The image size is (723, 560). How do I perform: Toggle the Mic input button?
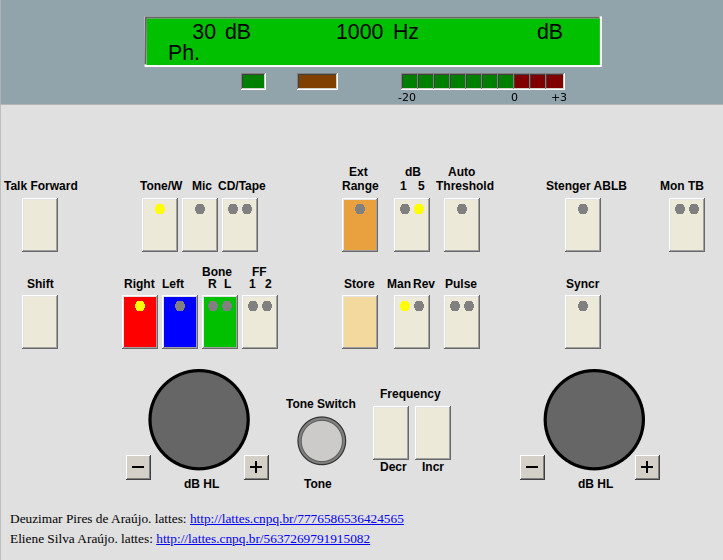pos(200,224)
